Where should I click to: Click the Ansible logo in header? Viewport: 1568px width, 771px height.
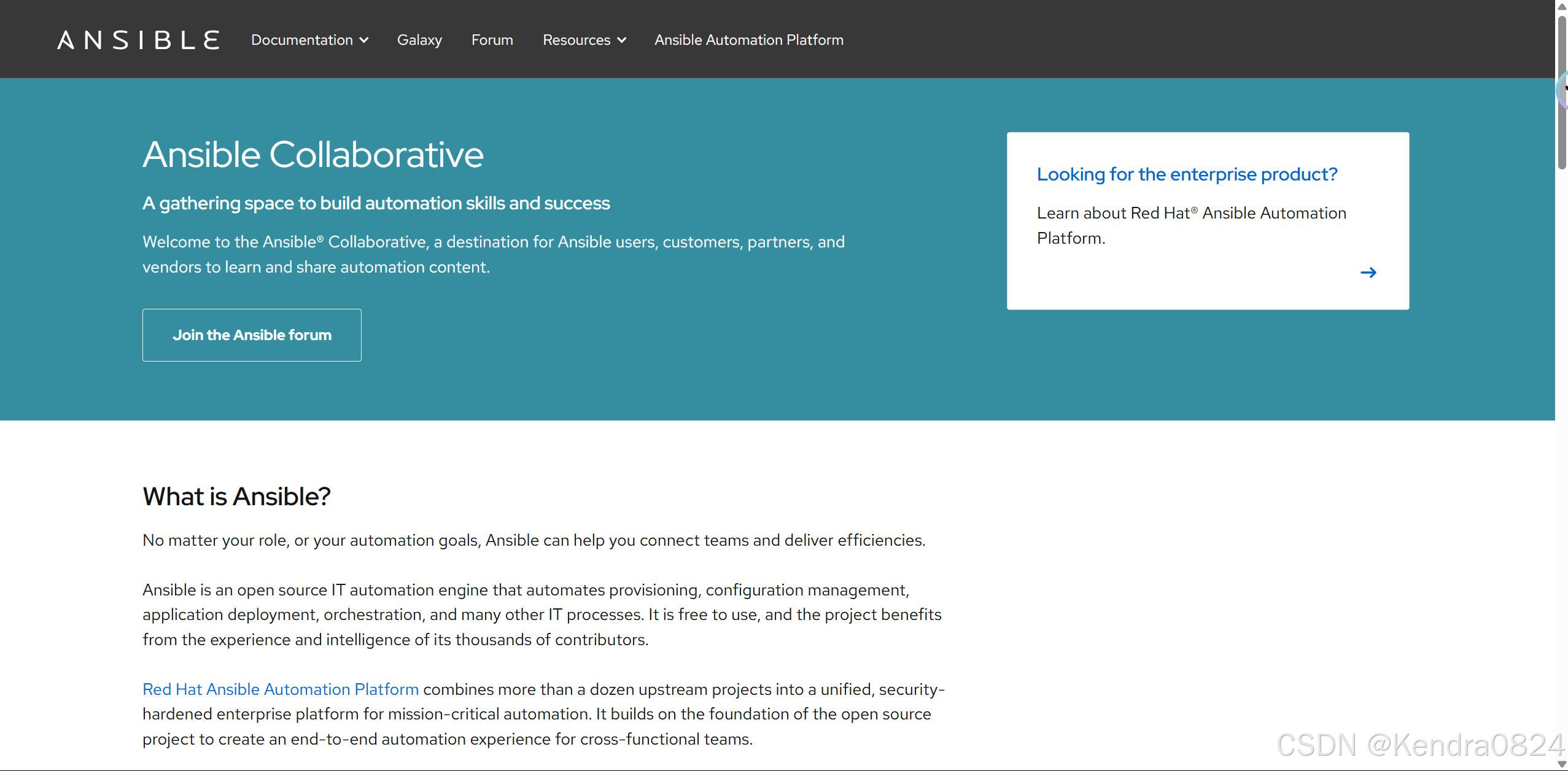click(x=138, y=40)
